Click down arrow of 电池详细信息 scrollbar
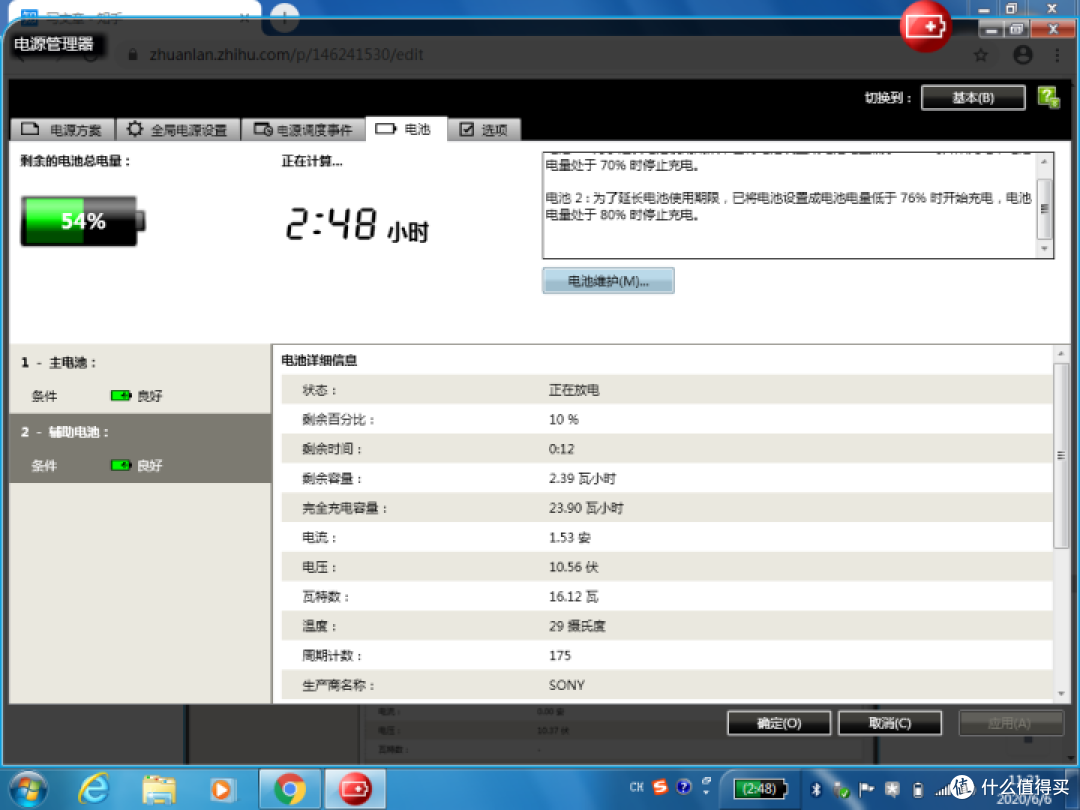1080x810 pixels. point(1061,694)
